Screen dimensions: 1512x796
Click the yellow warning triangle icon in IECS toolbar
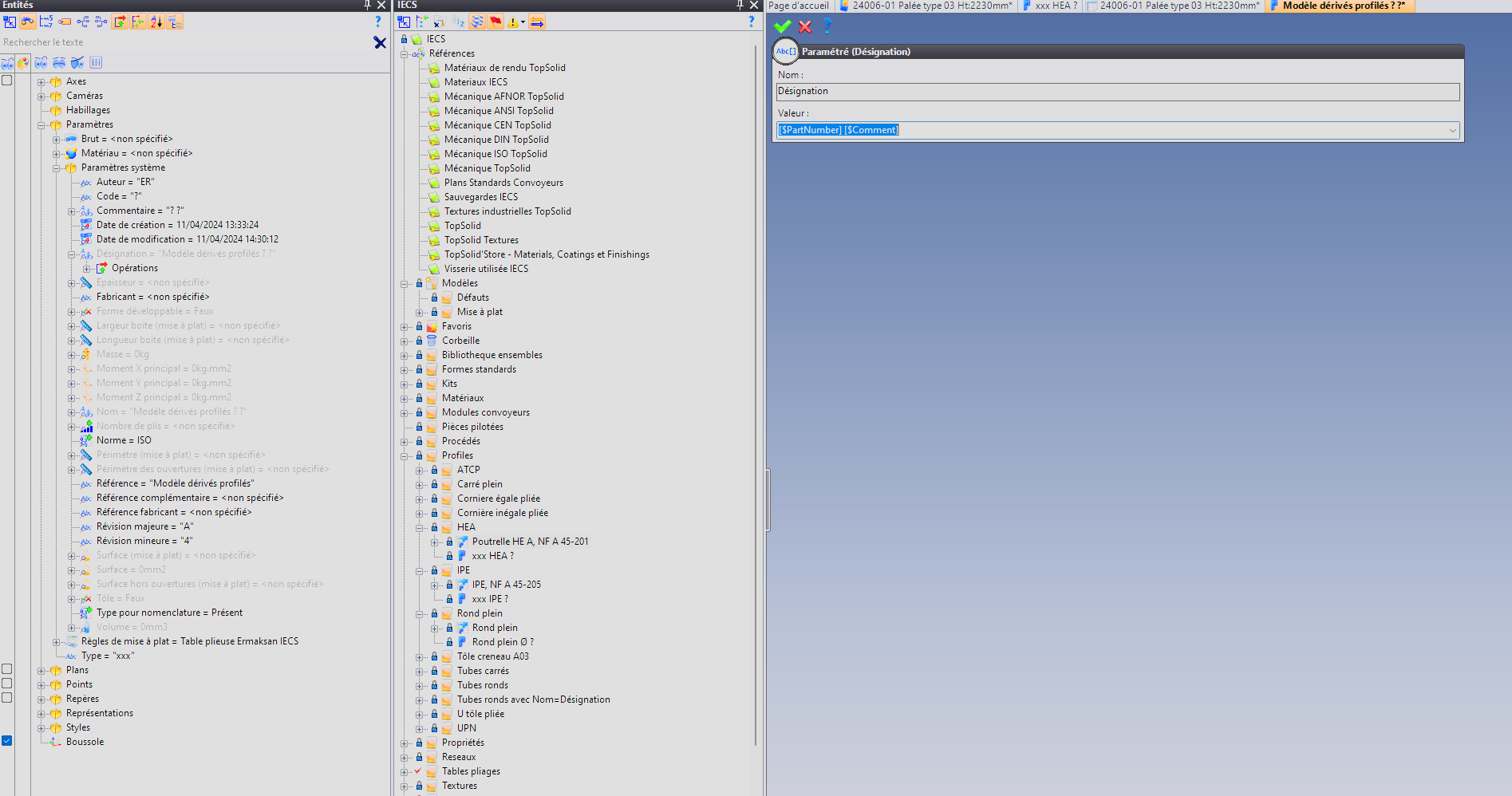pos(512,22)
